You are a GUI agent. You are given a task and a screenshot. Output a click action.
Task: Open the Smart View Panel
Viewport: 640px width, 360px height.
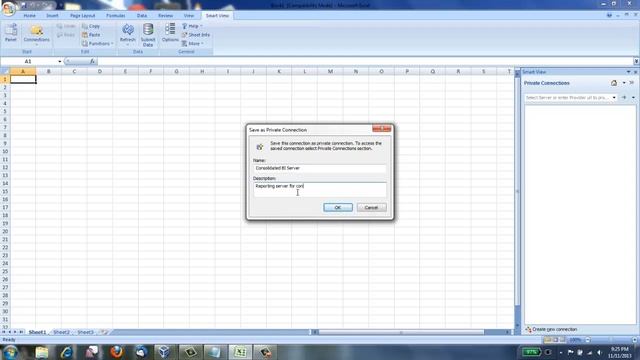coord(11,33)
